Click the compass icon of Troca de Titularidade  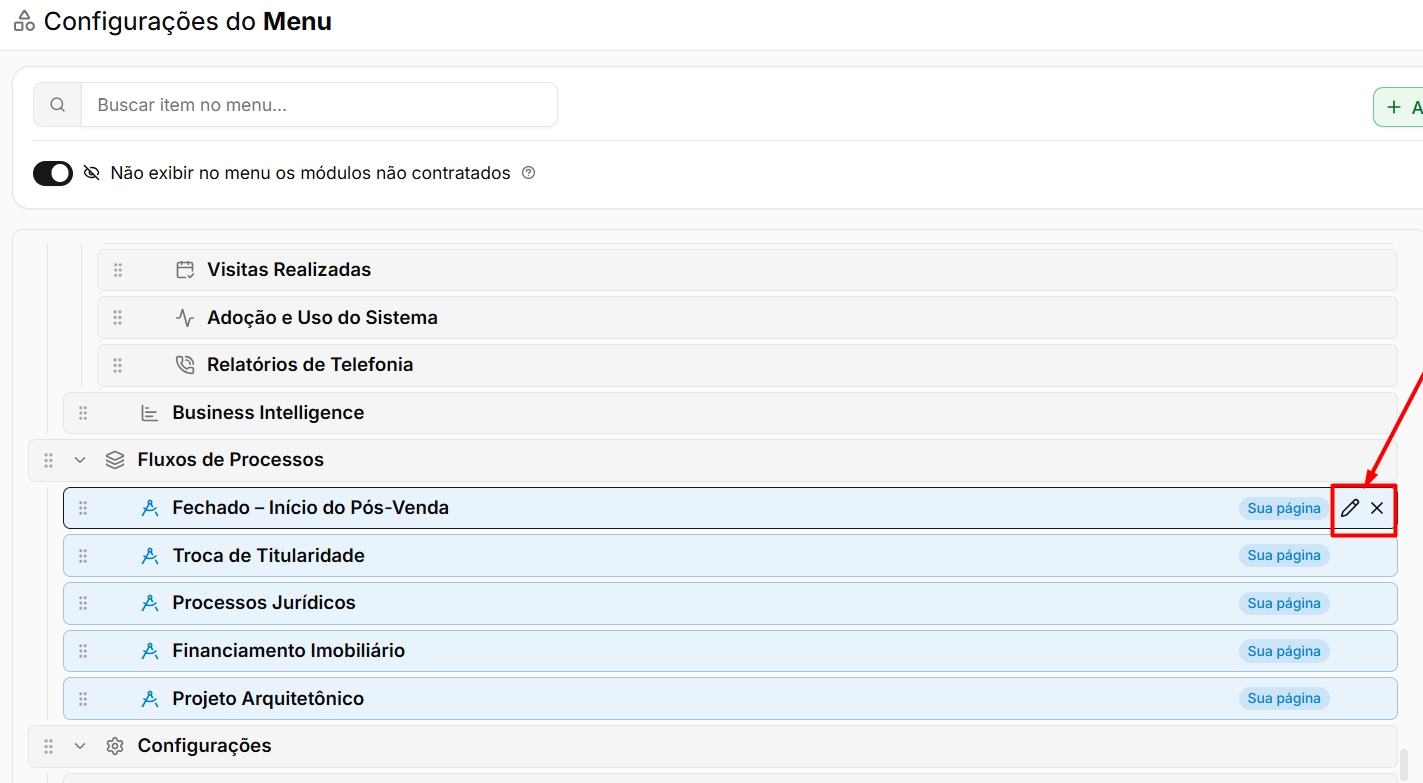pyautogui.click(x=150, y=556)
